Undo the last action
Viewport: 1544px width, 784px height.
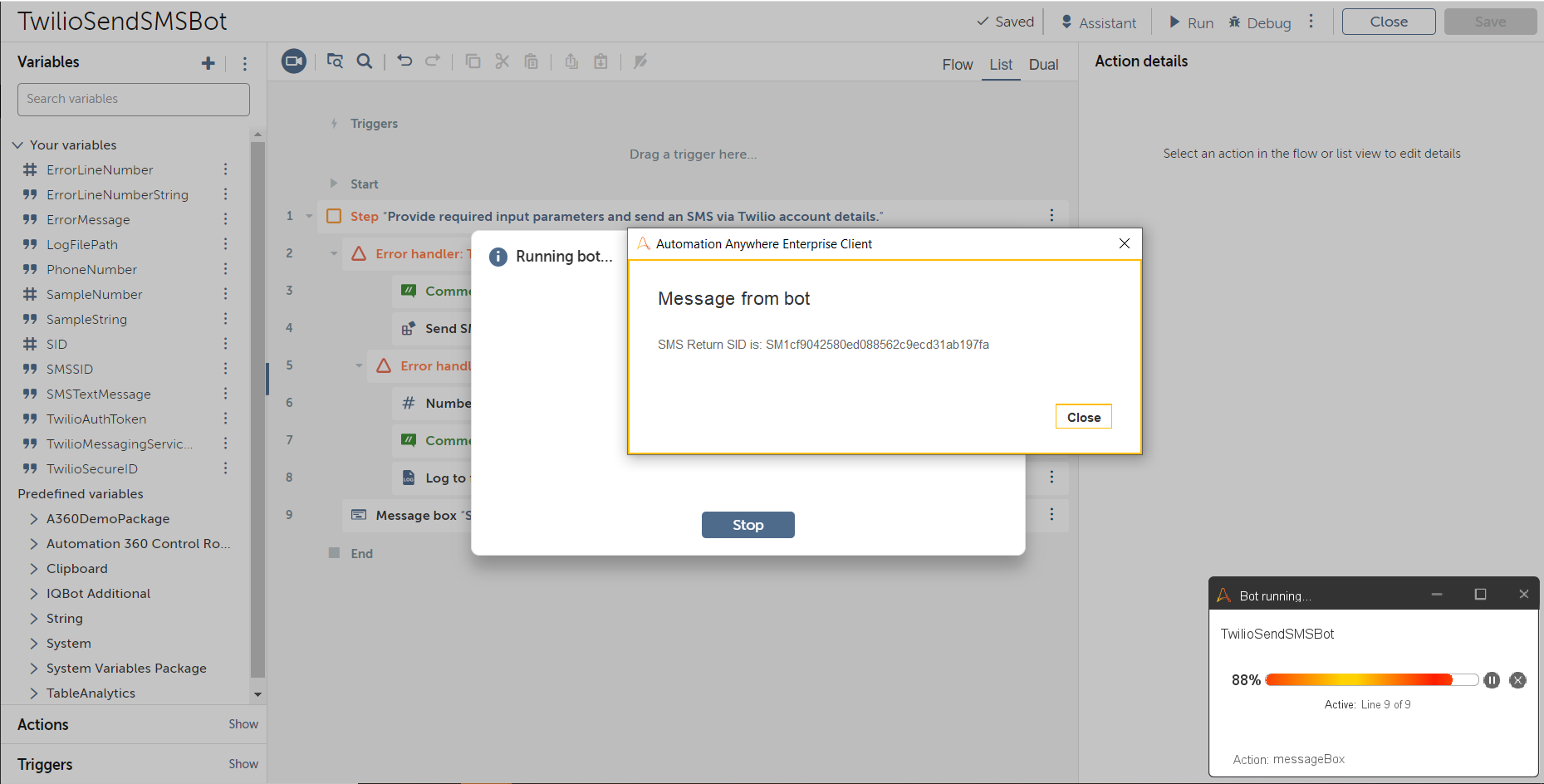click(404, 61)
